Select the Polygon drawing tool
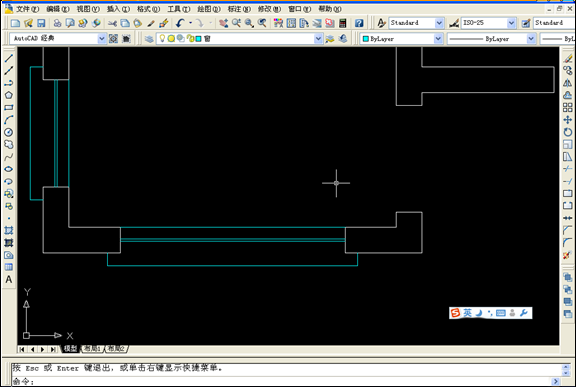Image resolution: width=576 pixels, height=387 pixels. pos(9,95)
